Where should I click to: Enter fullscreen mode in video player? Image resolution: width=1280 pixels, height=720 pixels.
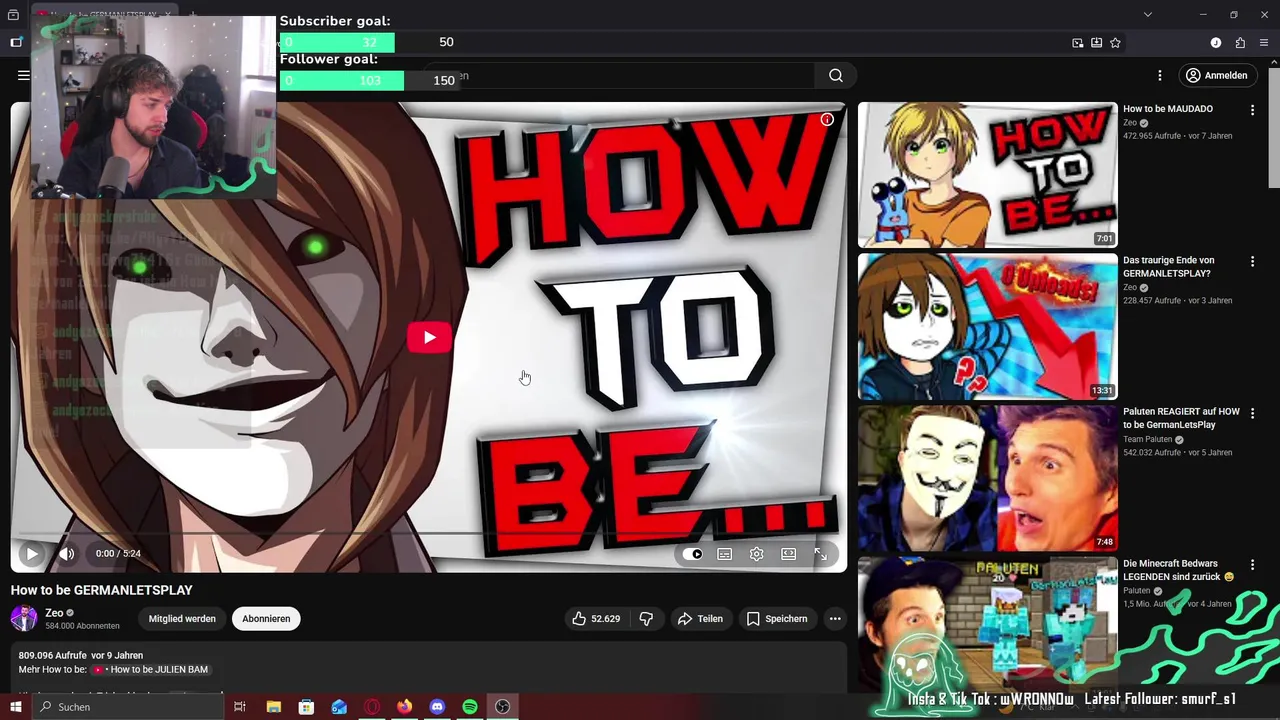point(820,554)
